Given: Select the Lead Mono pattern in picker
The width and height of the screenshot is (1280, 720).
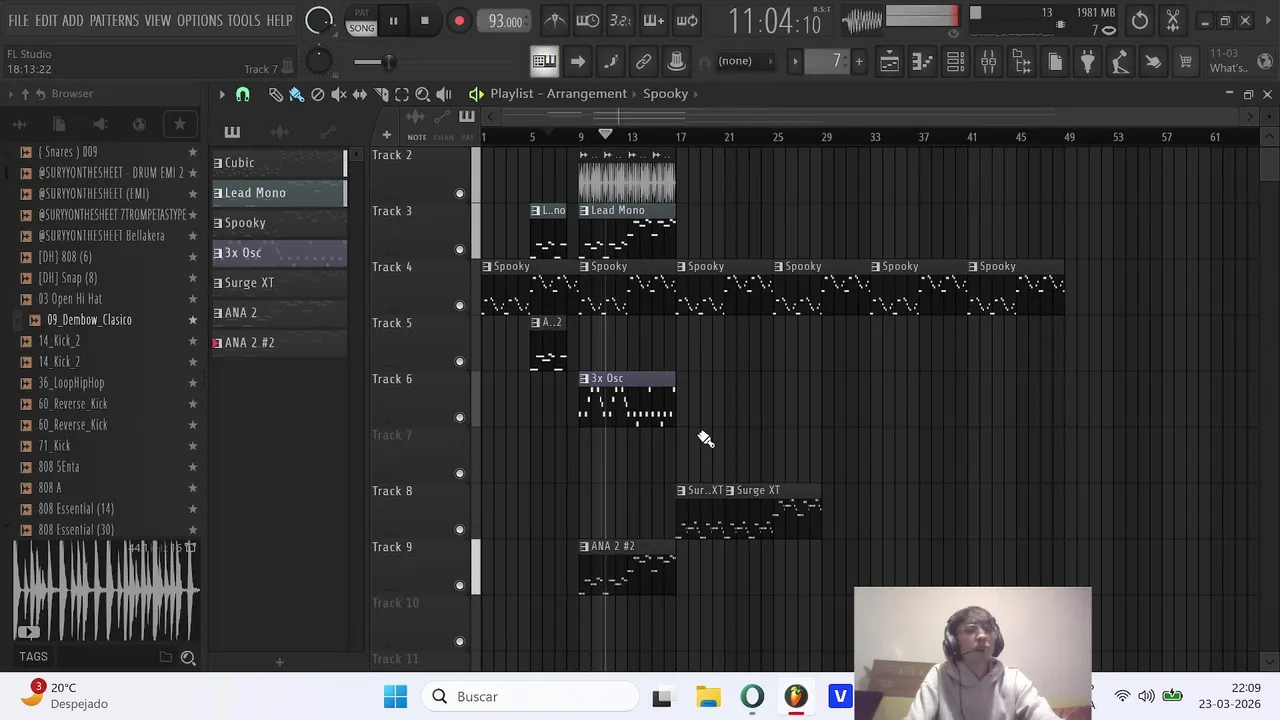Looking at the screenshot, I should tap(278, 193).
